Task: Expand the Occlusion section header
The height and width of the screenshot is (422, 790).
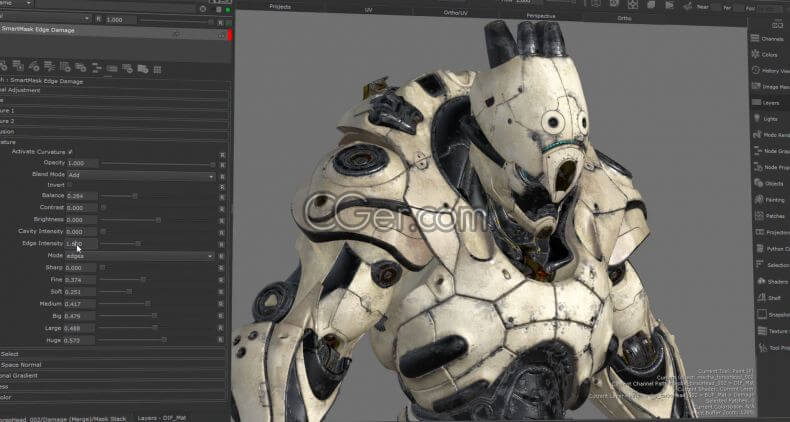Action: (115, 131)
